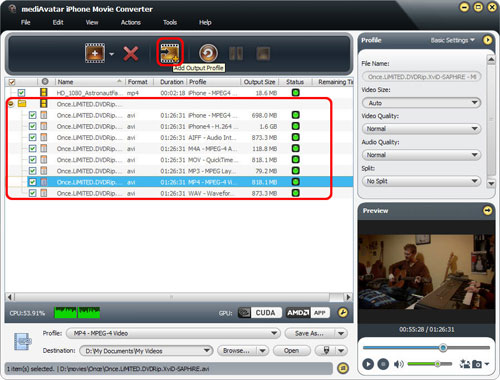
Task: Click the Save As... button
Action: [310, 333]
